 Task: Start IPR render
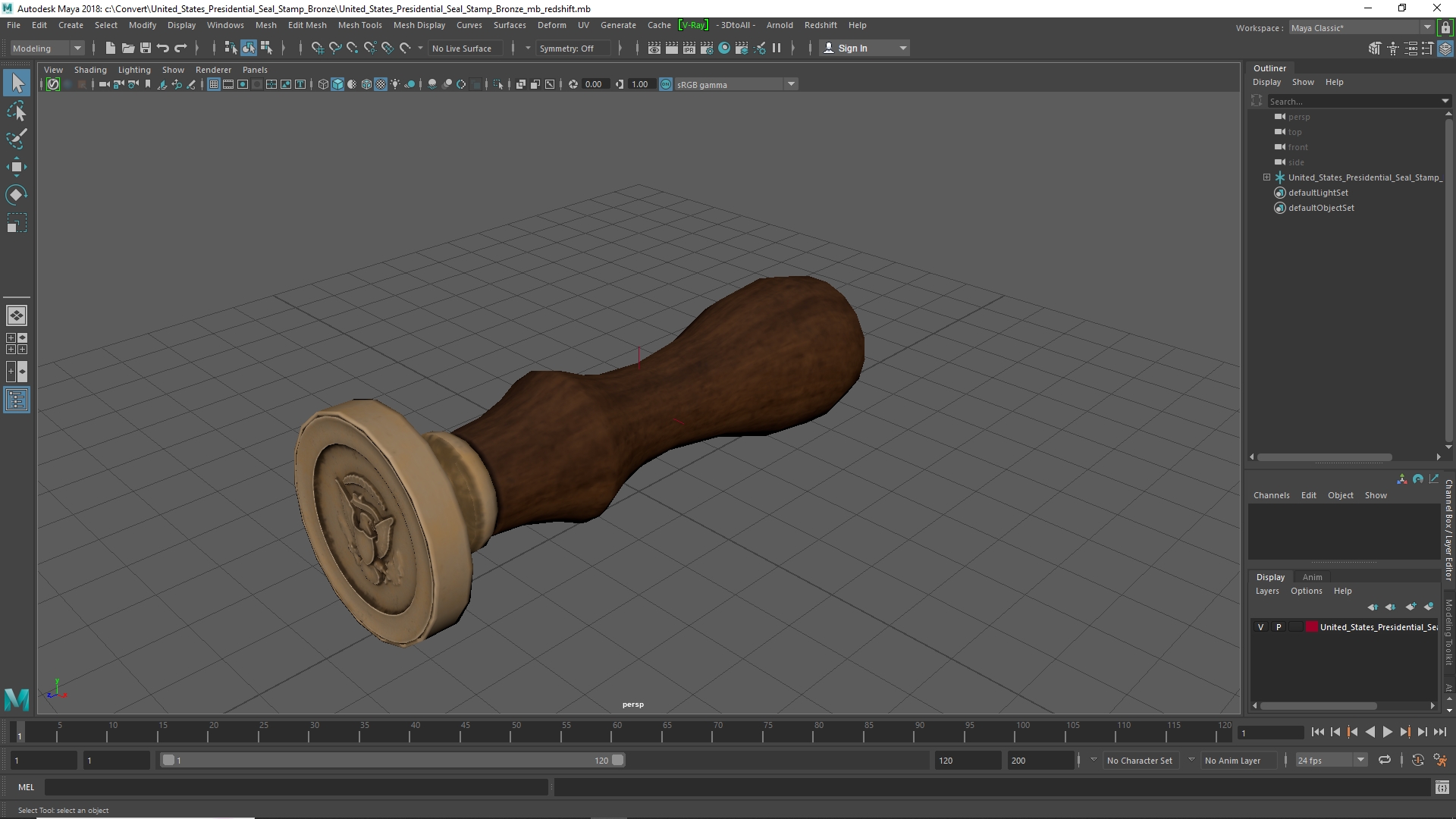(x=689, y=48)
